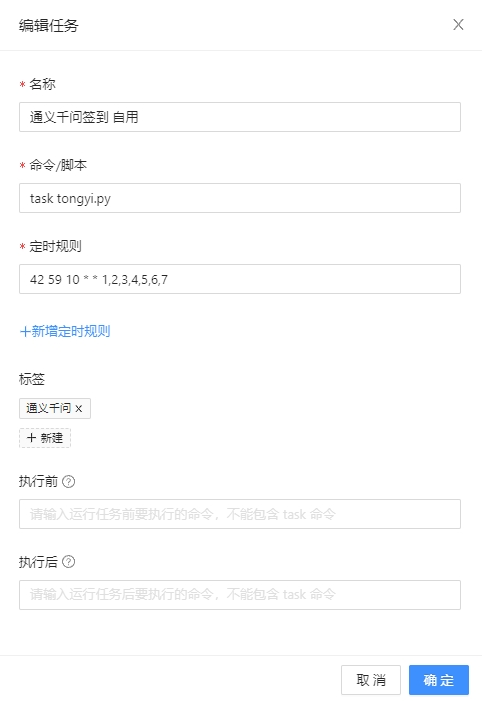Click the 标签 section label
Image resolution: width=482 pixels, height=701 pixels.
coord(32,379)
